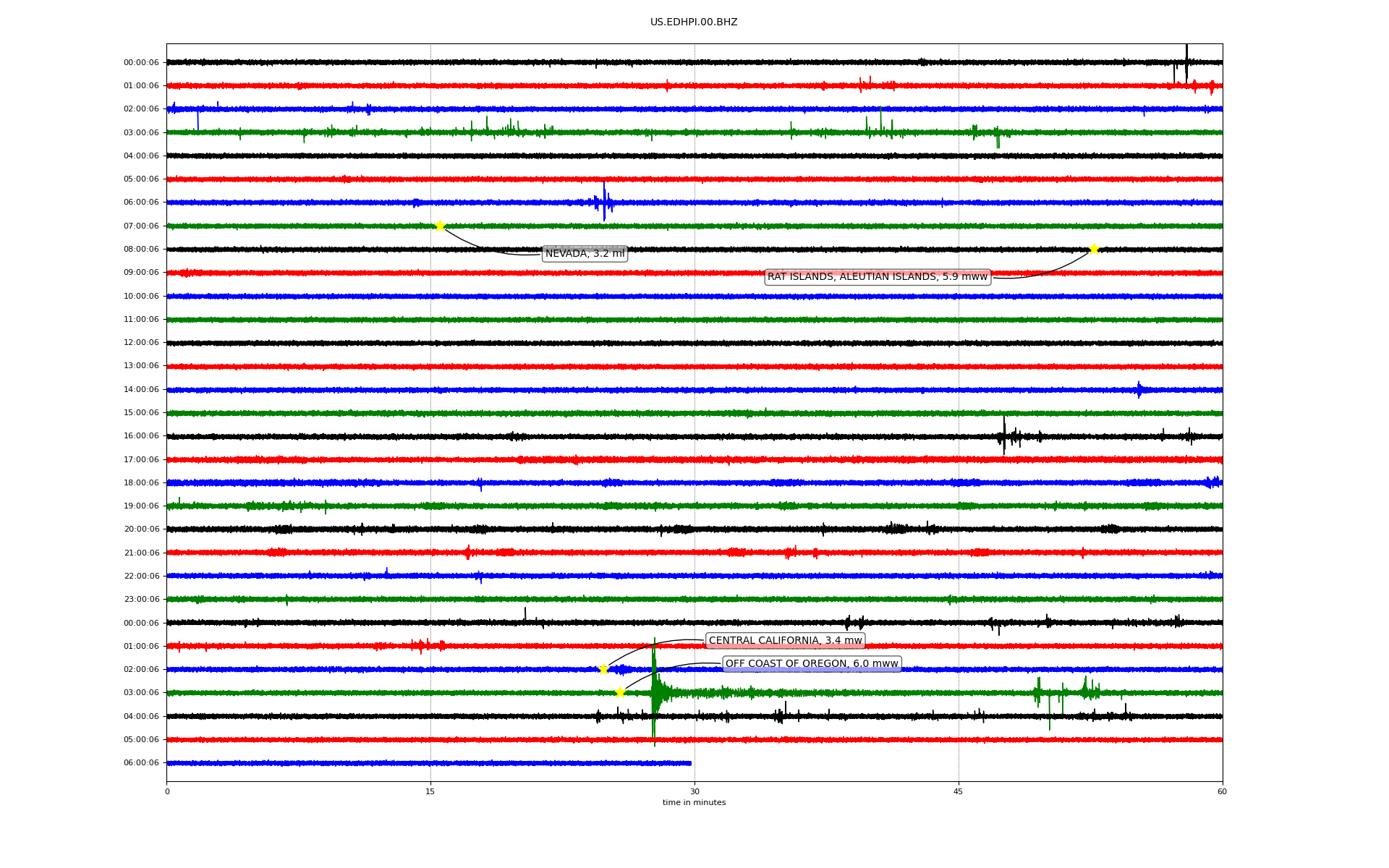Click the Central California earthquake star marker
The width and height of the screenshot is (1389, 868).
point(603,669)
